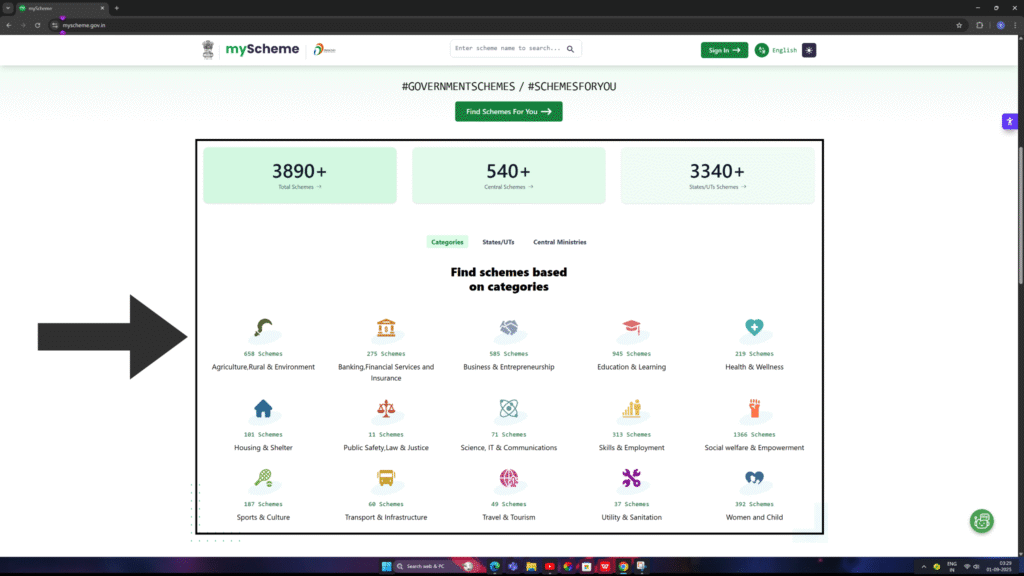Switch to the Central Ministries tab
The height and width of the screenshot is (576, 1024).
pos(559,242)
